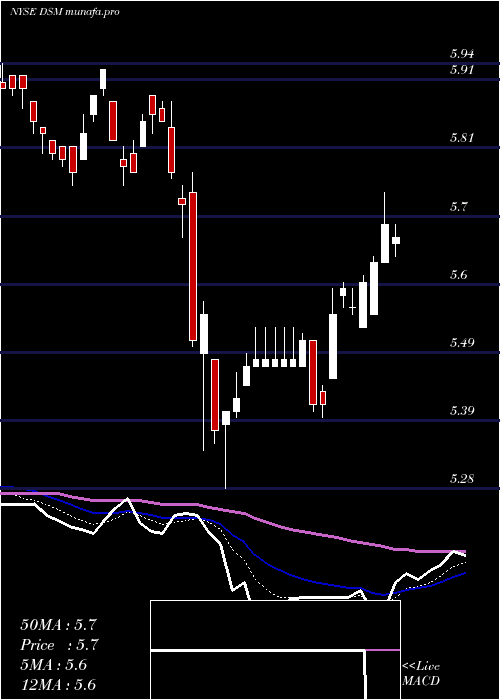Click the 5.39 price level label
The image size is (500, 700).
click(x=462, y=410)
